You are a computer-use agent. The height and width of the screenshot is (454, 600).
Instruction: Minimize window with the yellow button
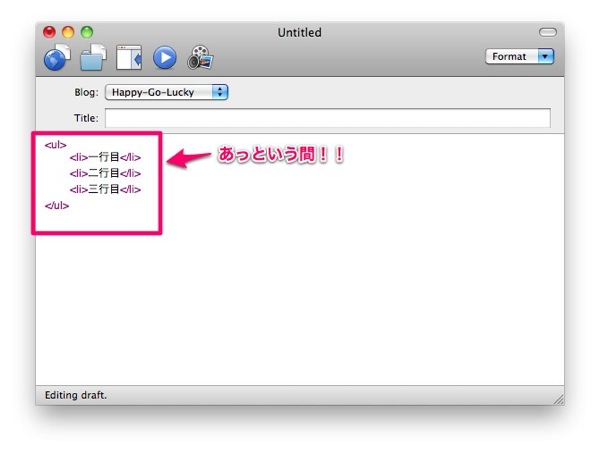(x=68, y=32)
